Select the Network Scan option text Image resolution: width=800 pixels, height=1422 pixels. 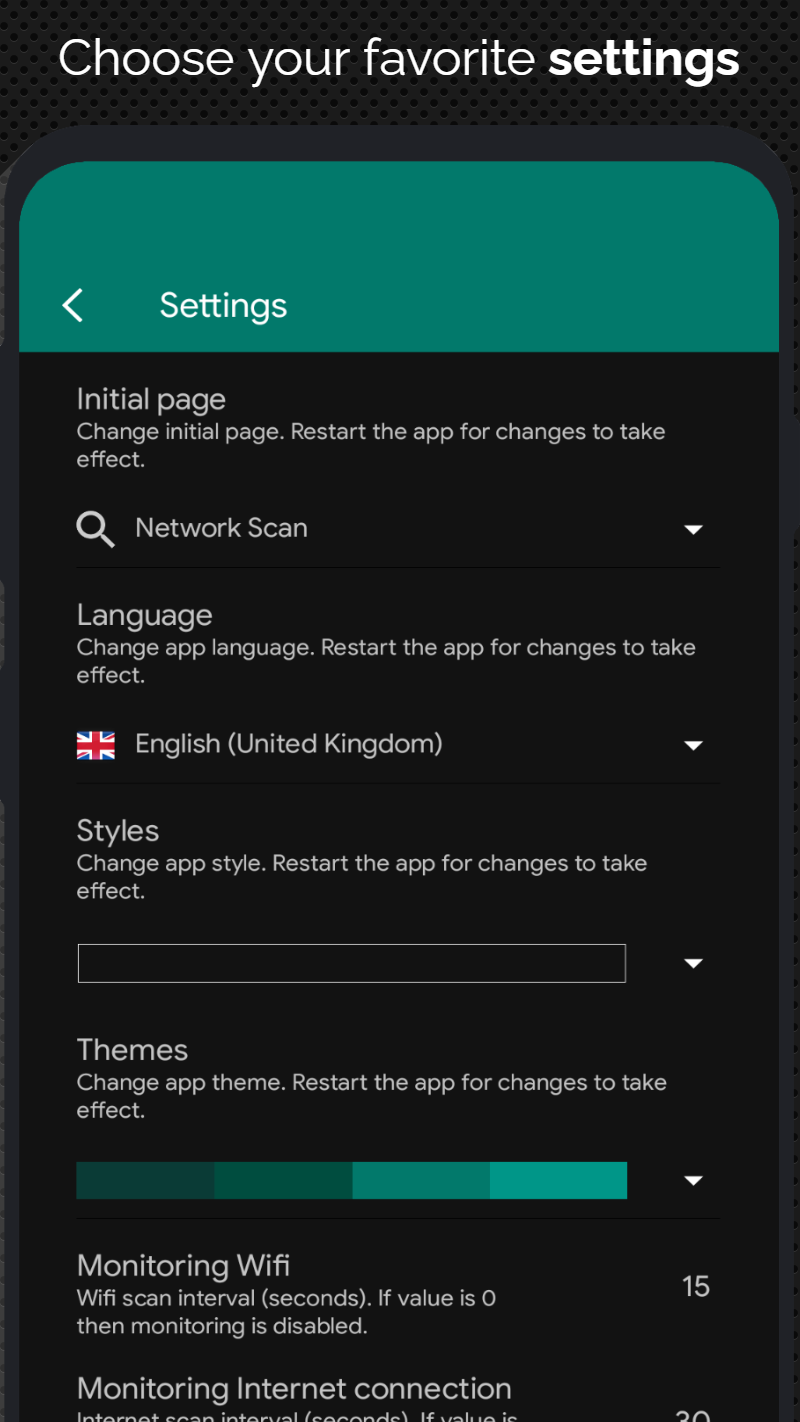point(221,528)
